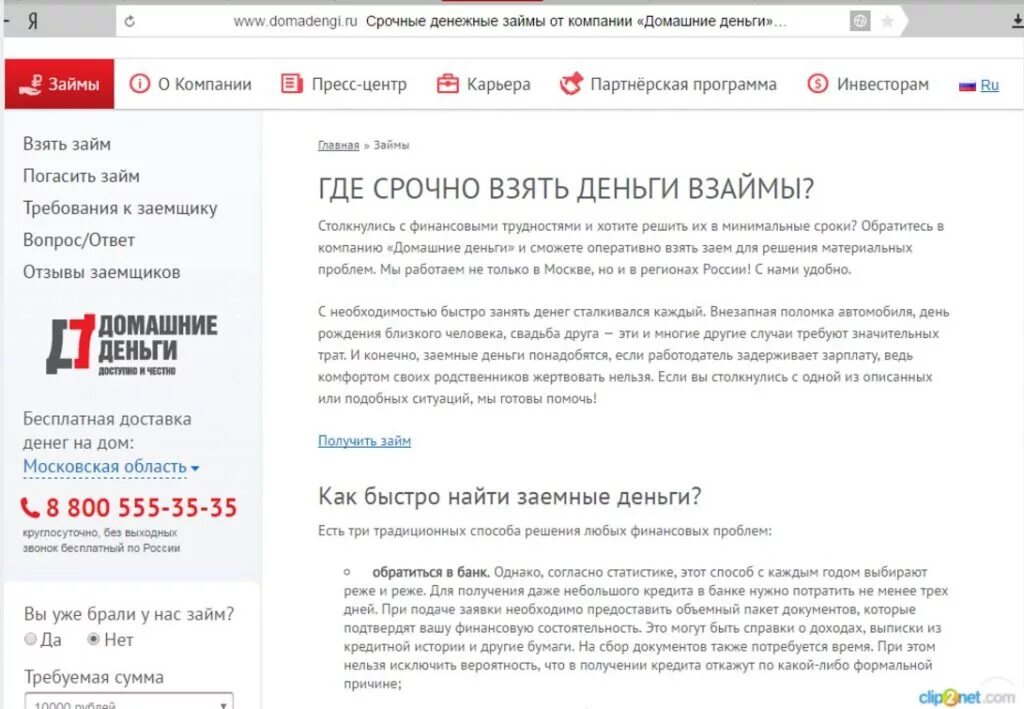Open Требования к заемщику page
Viewport: 1024px width, 709px height.
(120, 208)
